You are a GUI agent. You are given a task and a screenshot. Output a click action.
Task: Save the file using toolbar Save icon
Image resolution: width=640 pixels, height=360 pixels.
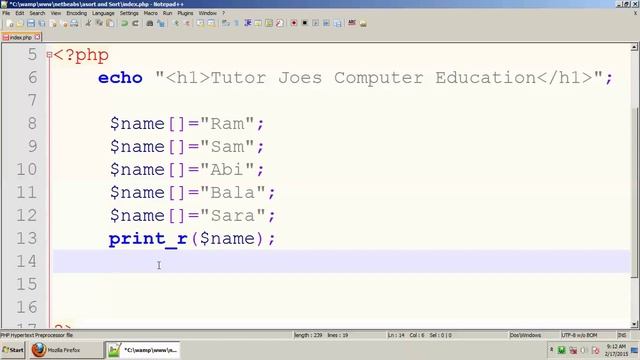(x=31, y=23)
